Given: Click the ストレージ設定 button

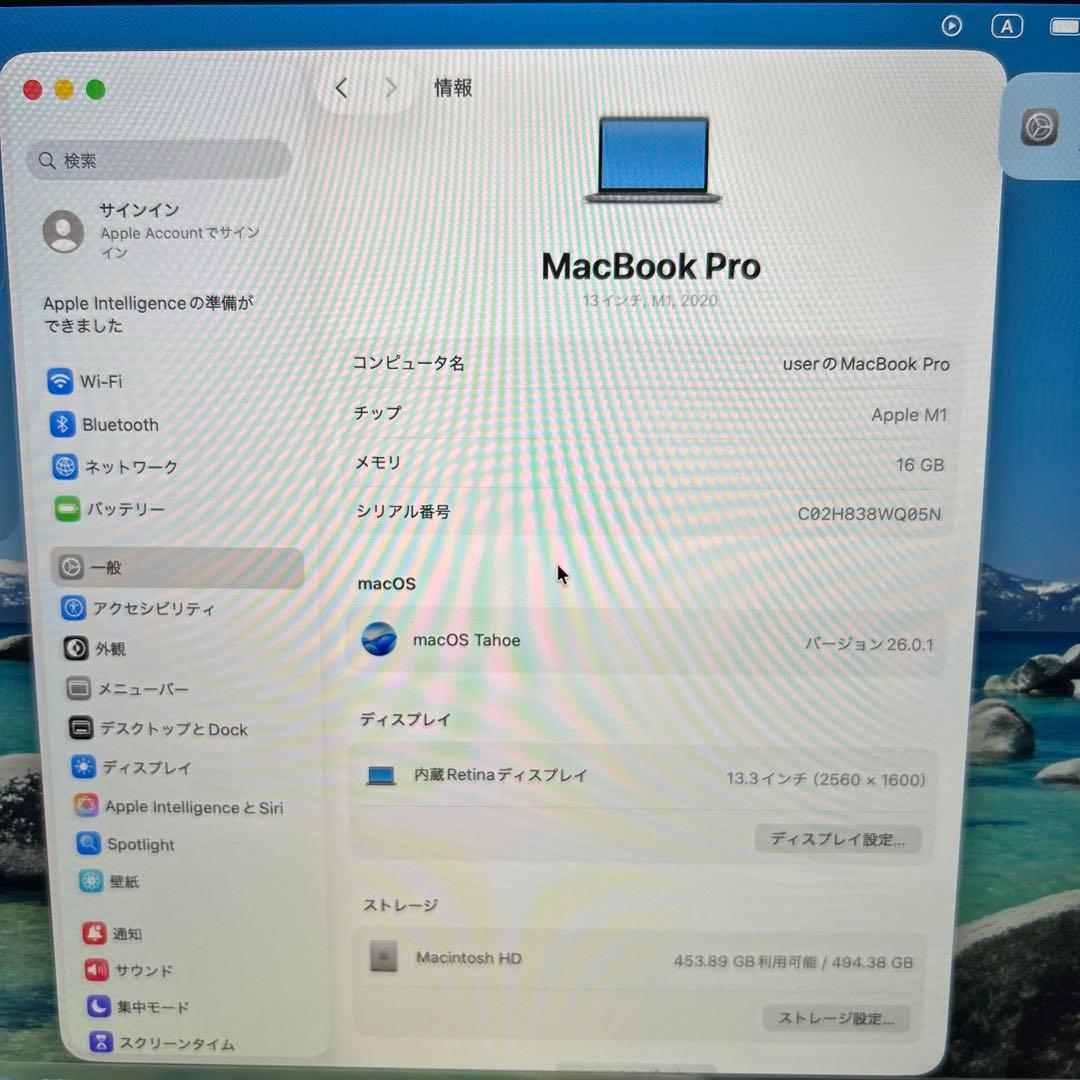Looking at the screenshot, I should click(x=836, y=1018).
